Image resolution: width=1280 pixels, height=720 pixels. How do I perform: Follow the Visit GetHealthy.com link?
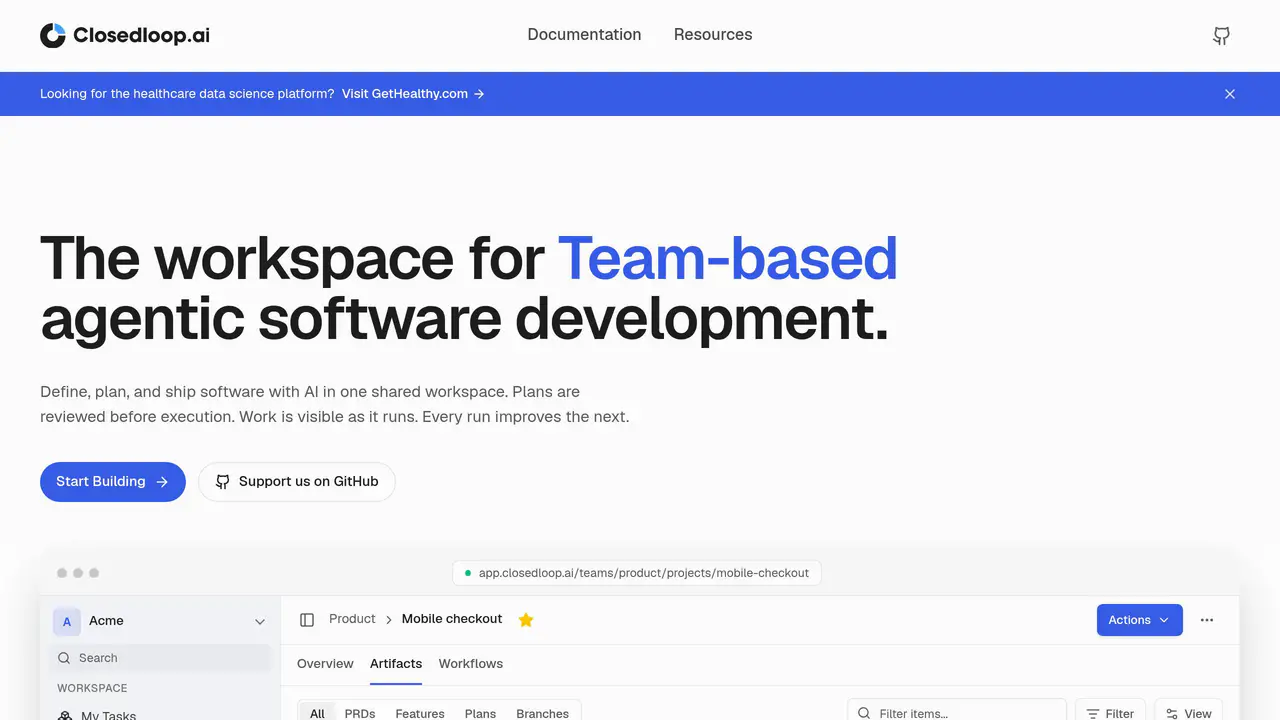click(x=413, y=94)
